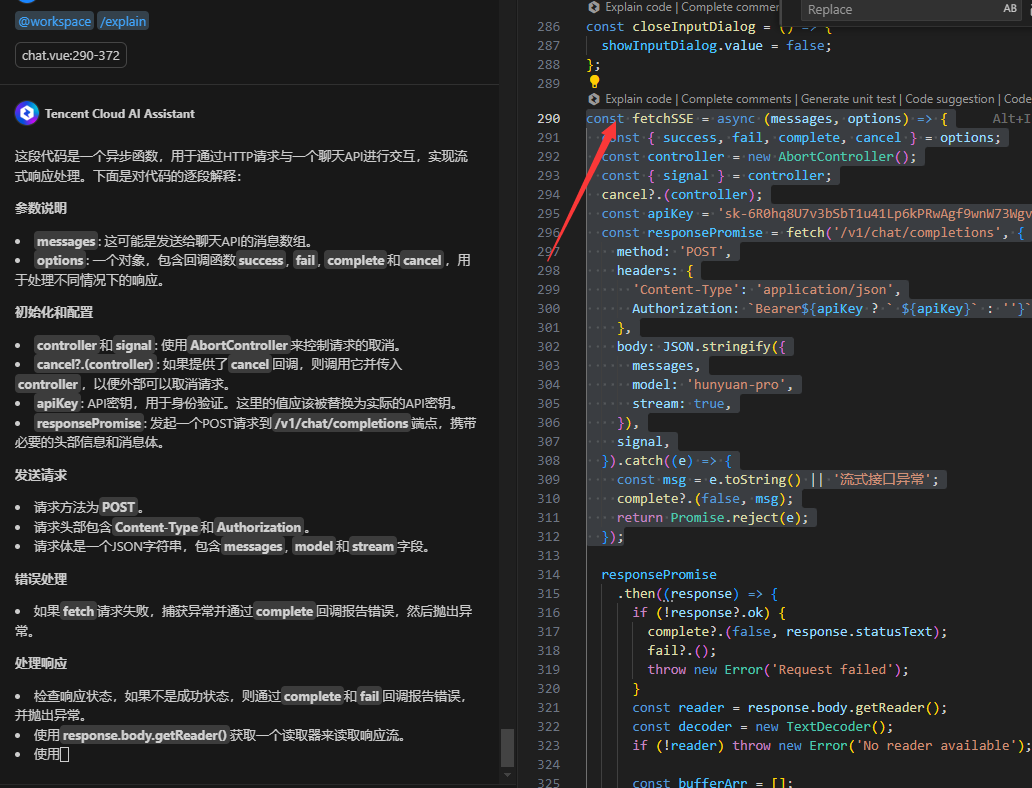
Task: Click 'AbortController' in the editor on line 292
Action: coord(836,157)
